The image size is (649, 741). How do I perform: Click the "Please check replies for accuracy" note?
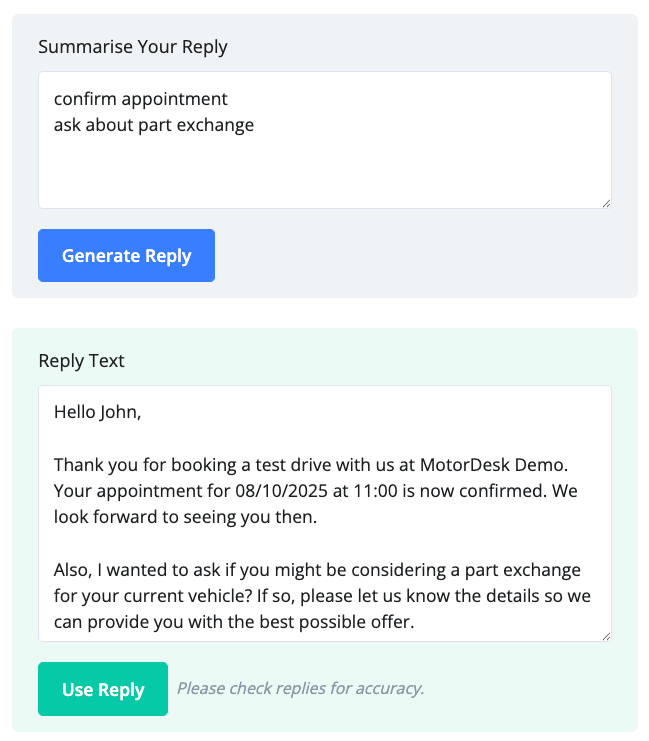(300, 688)
